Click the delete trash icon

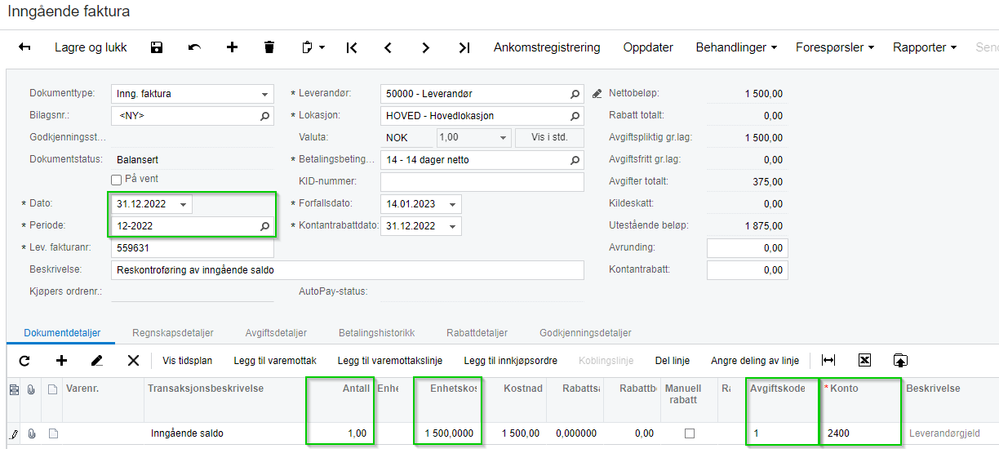pyautogui.click(x=270, y=47)
